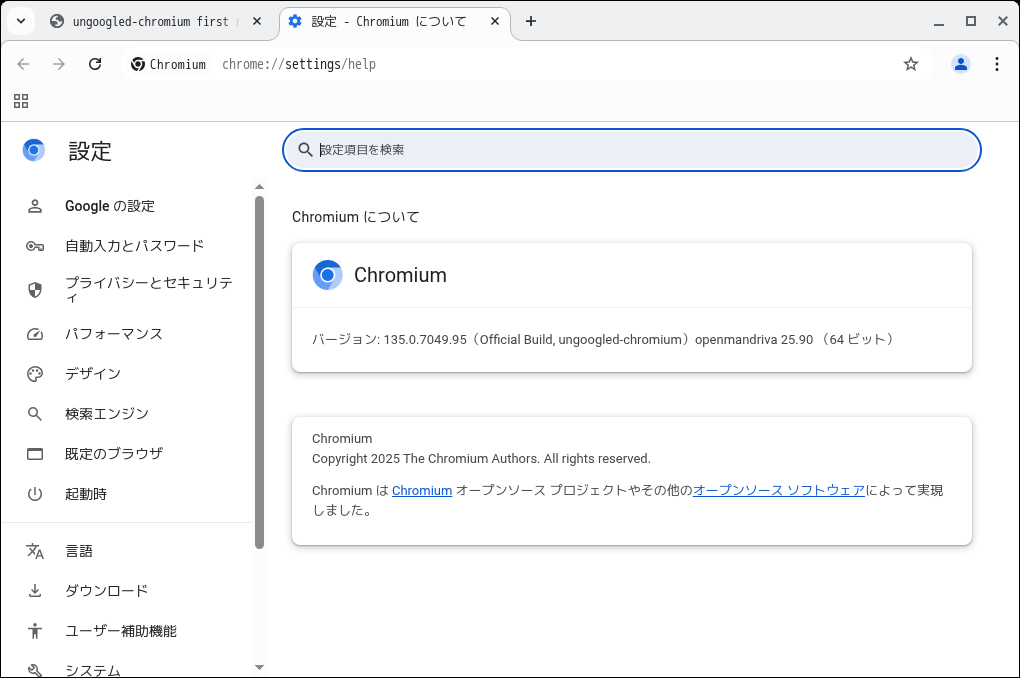Bookmark this page with the star icon

click(911, 64)
